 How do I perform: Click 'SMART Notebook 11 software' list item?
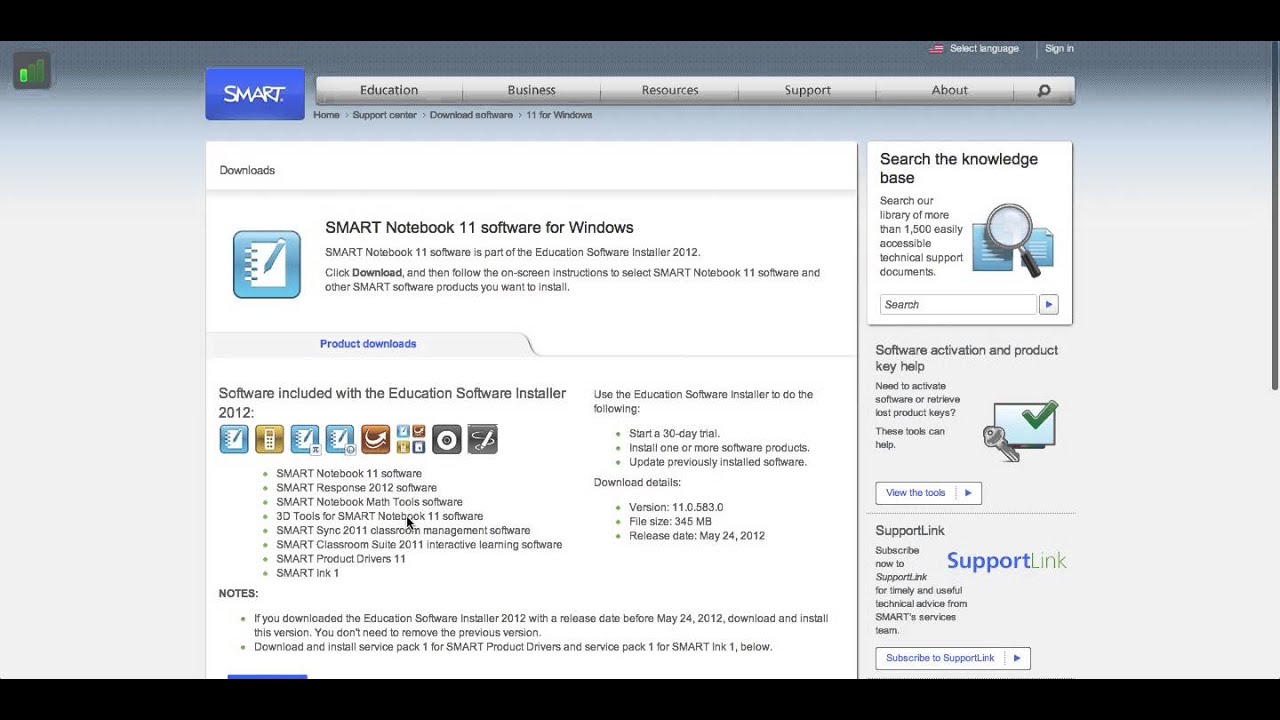[349, 474]
